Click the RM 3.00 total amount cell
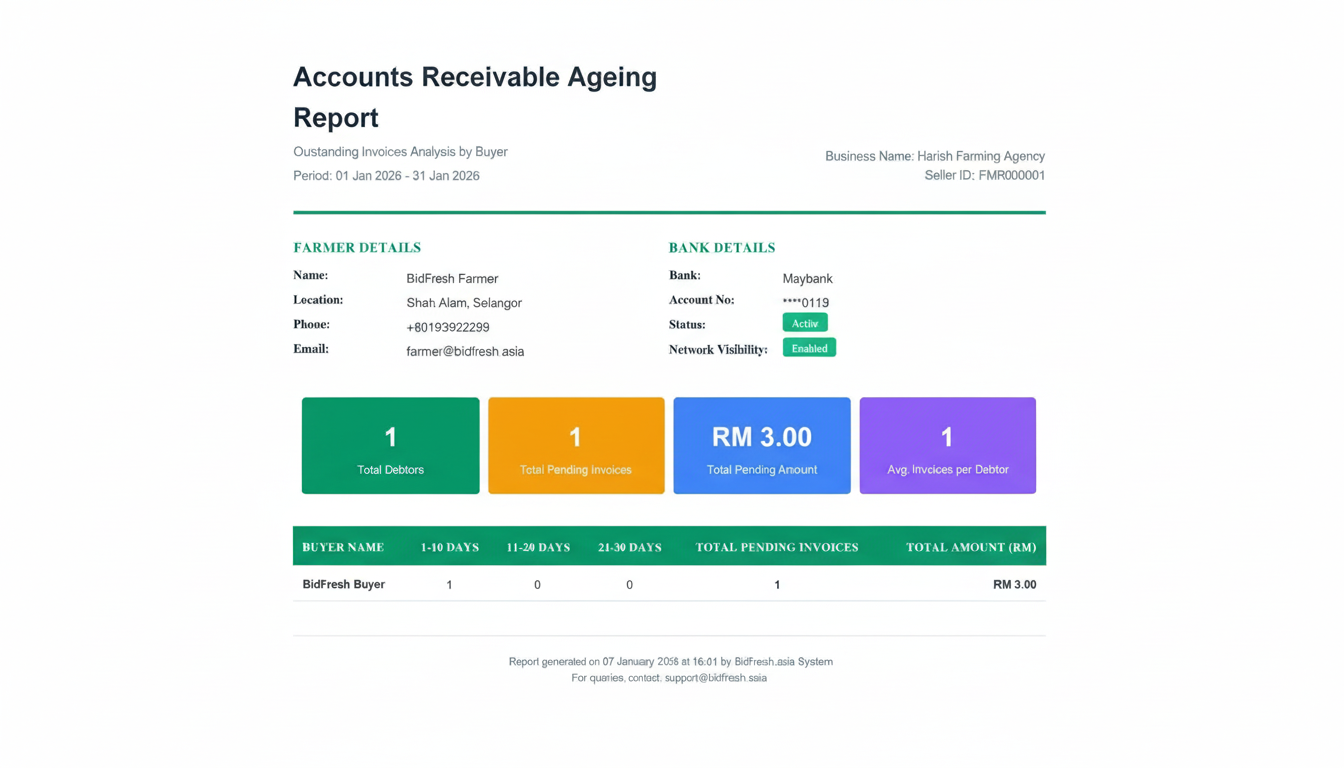Viewport: 1344px width, 768px height. [x=1015, y=584]
